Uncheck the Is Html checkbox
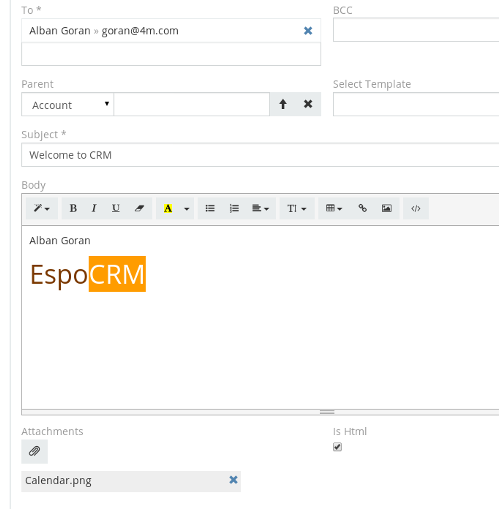The image size is (499, 509). click(x=337, y=447)
